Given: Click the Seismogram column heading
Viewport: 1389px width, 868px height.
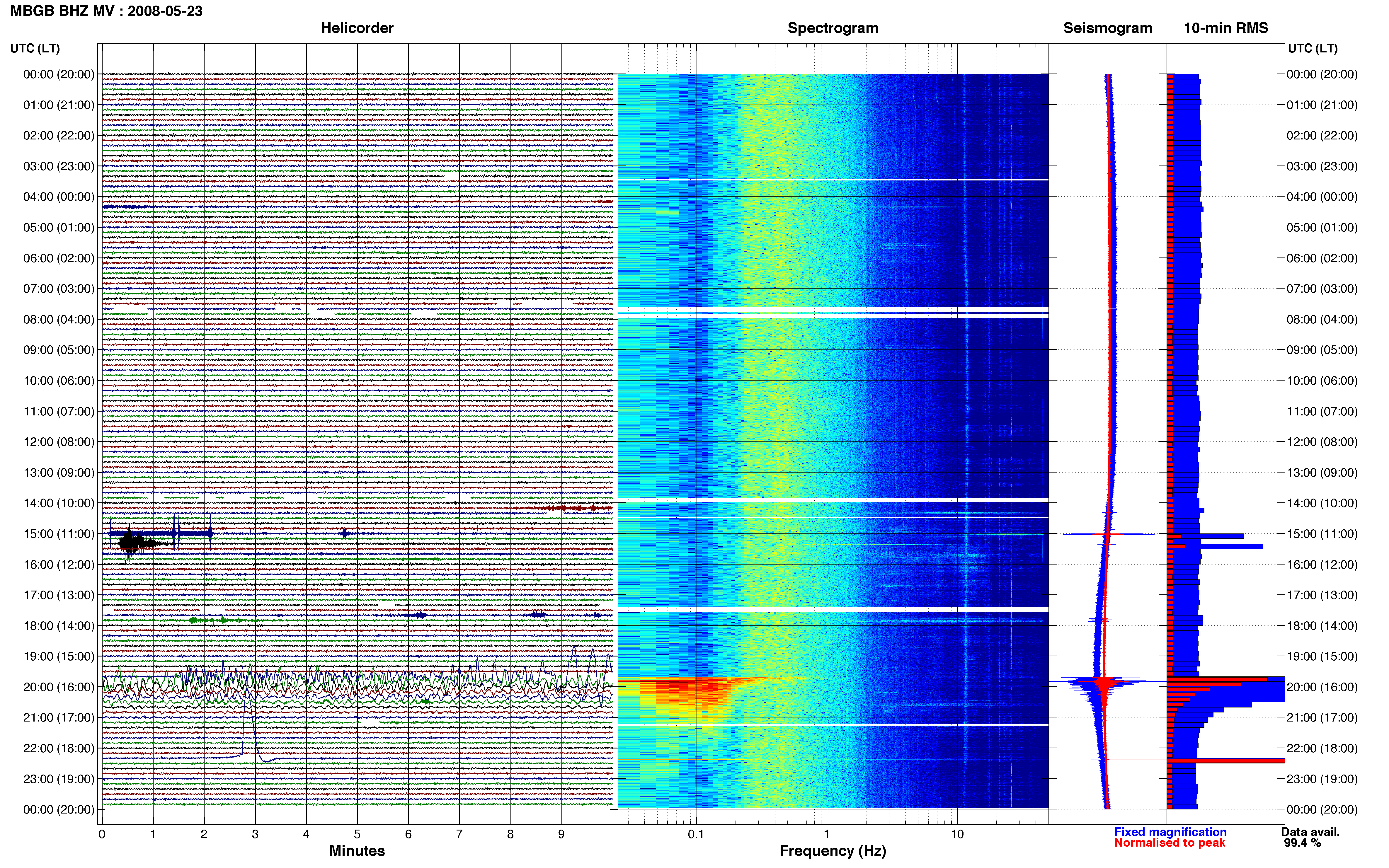Looking at the screenshot, I should point(1107,28).
